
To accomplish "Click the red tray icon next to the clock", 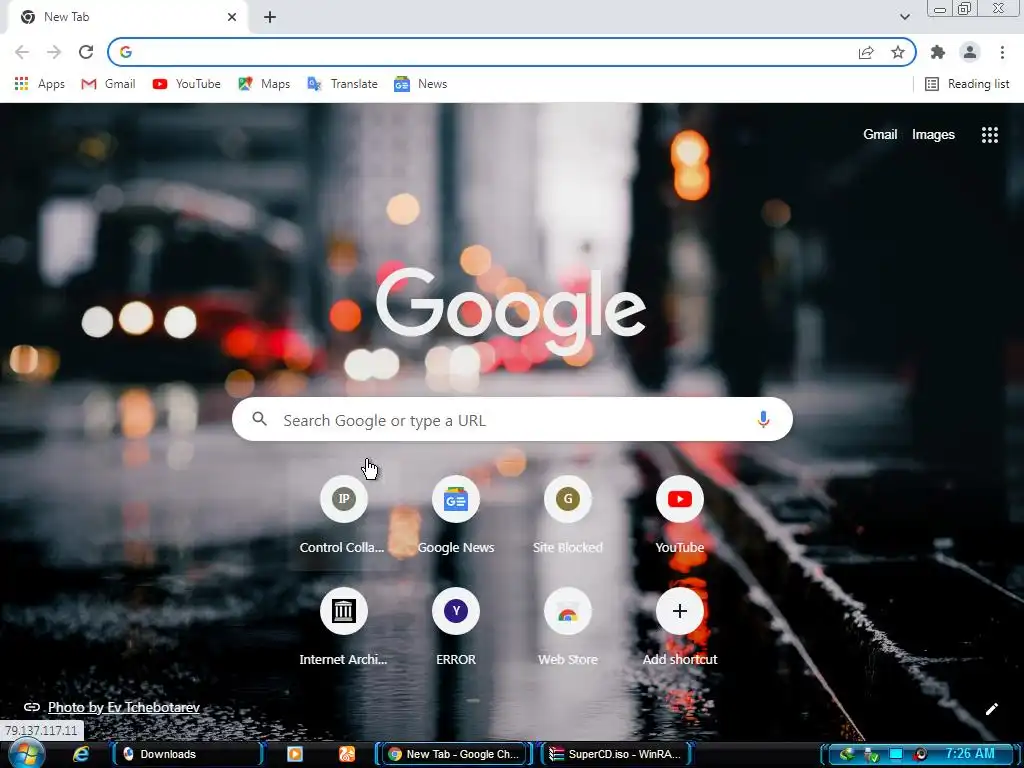I will (920, 754).
